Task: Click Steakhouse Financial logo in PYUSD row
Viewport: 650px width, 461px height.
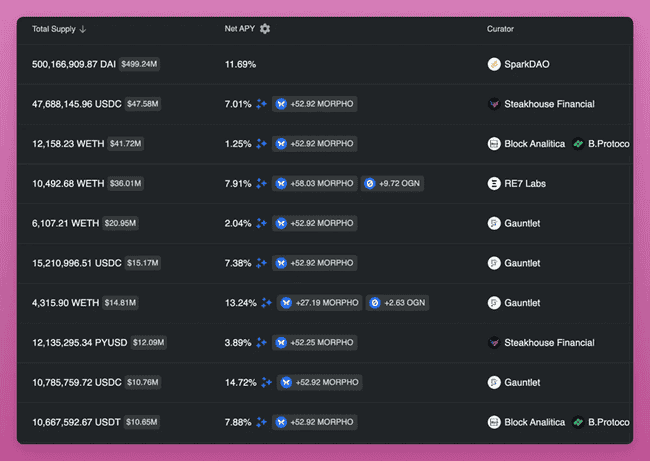Action: coord(494,342)
